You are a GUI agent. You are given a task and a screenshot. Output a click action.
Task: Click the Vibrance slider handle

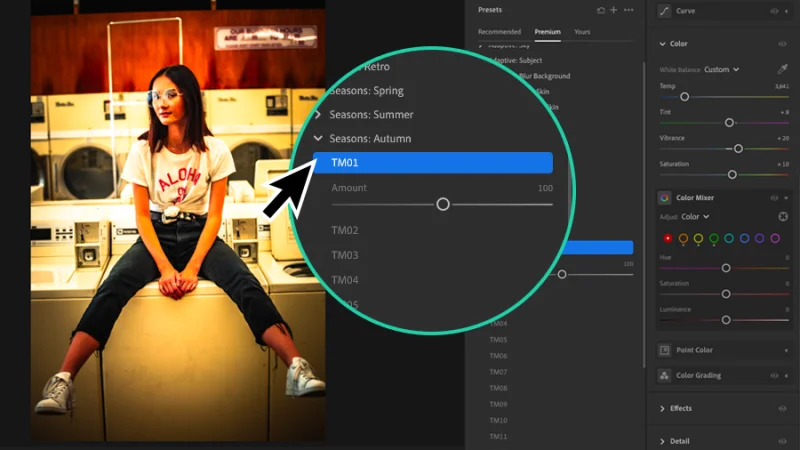(738, 148)
